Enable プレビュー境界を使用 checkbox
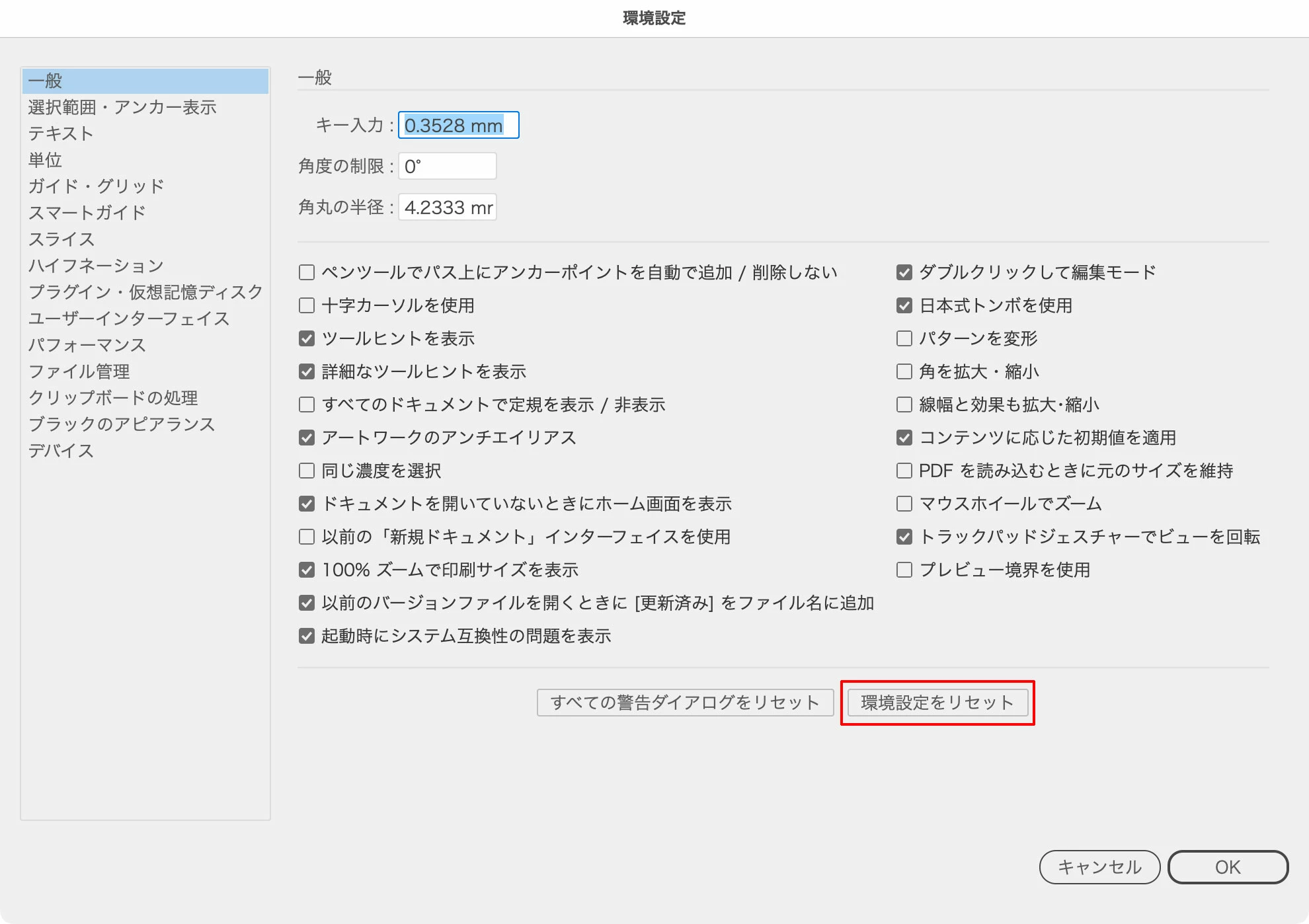1309x924 pixels. tap(904, 570)
